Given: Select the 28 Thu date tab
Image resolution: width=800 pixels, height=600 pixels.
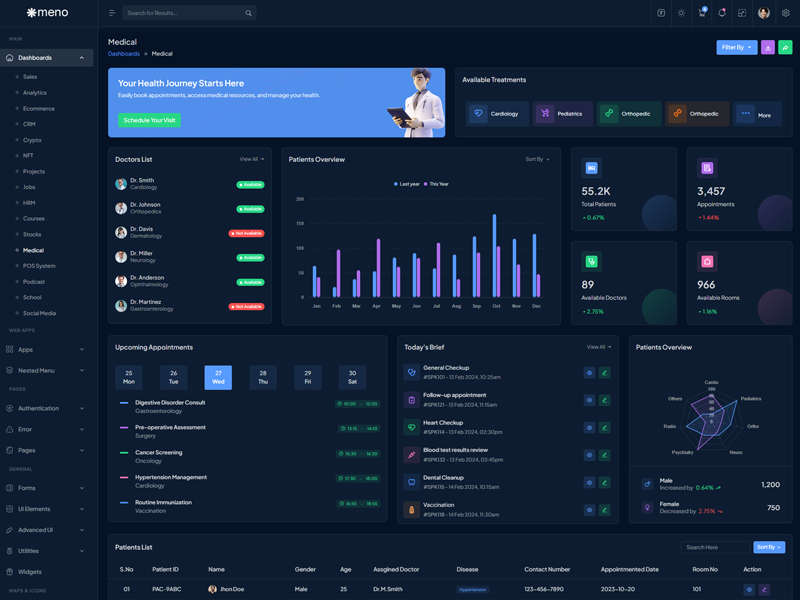Looking at the screenshot, I should [x=263, y=377].
